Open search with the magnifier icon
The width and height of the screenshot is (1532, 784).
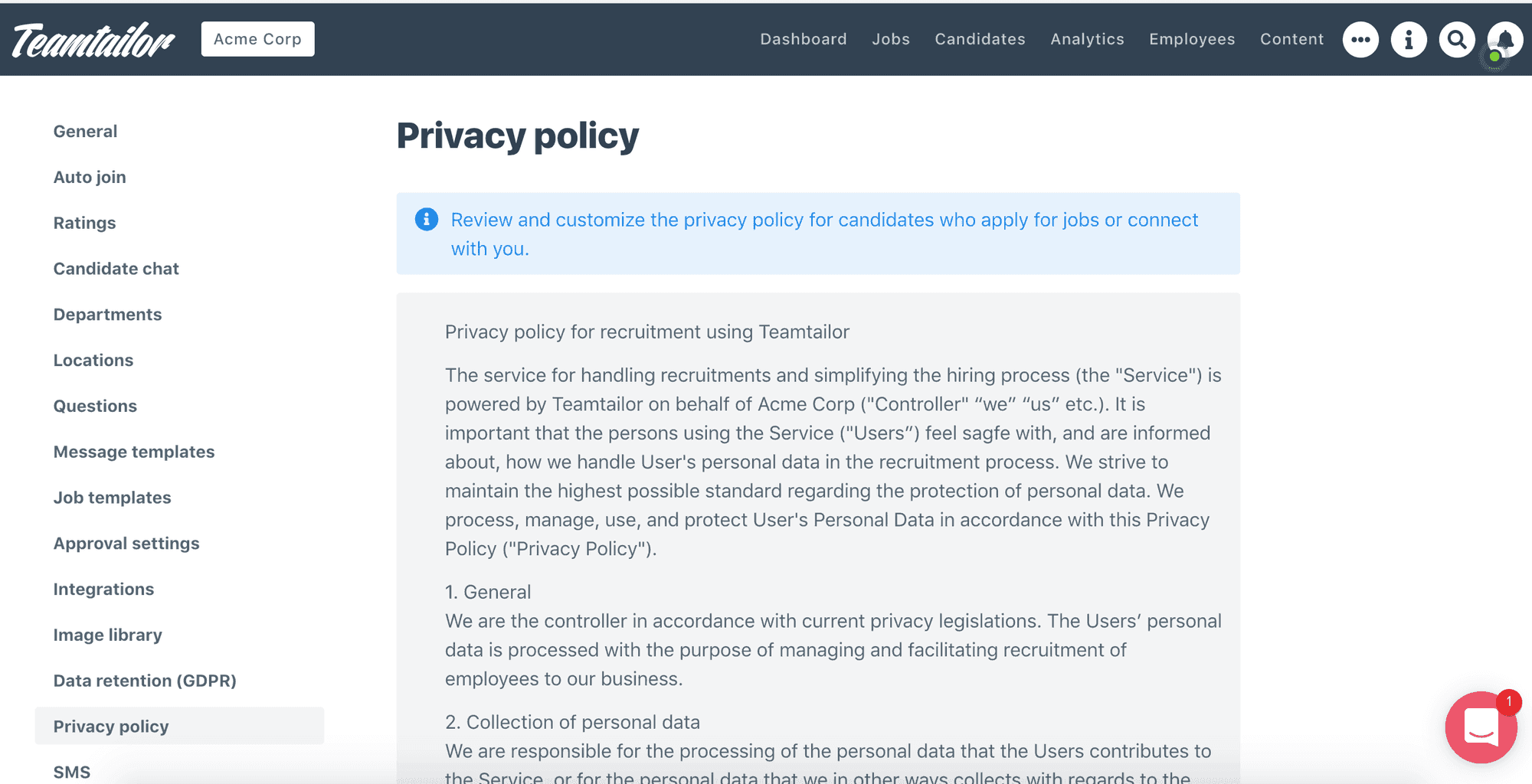[1457, 40]
